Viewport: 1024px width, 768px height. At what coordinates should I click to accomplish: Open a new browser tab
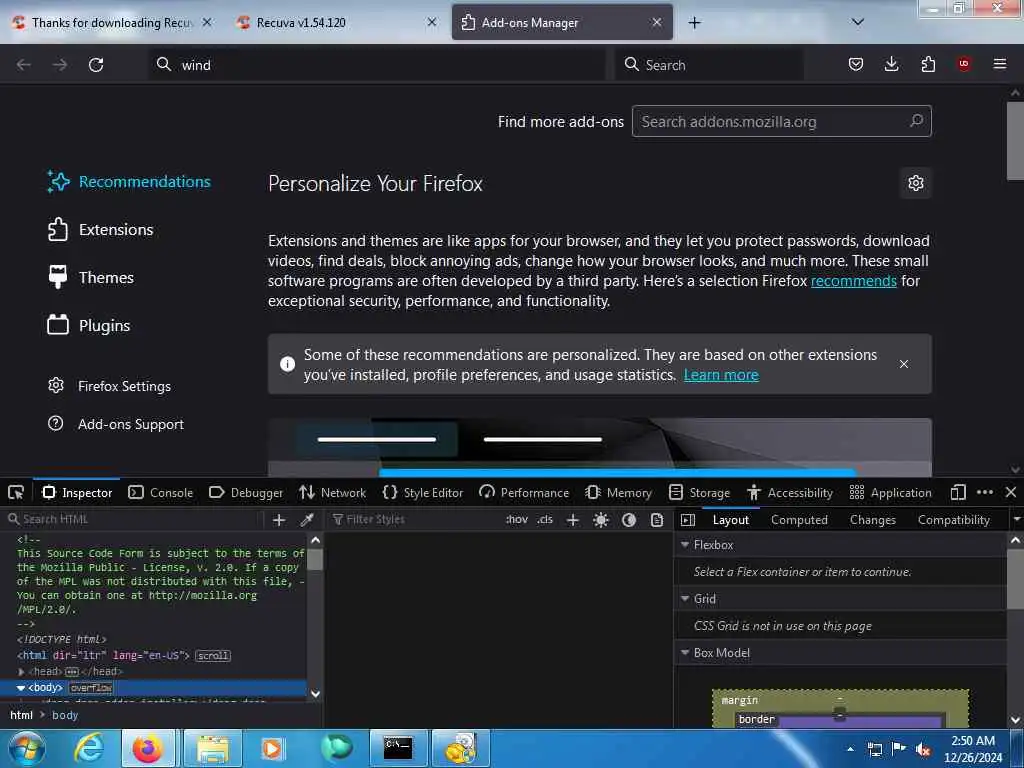(x=694, y=22)
